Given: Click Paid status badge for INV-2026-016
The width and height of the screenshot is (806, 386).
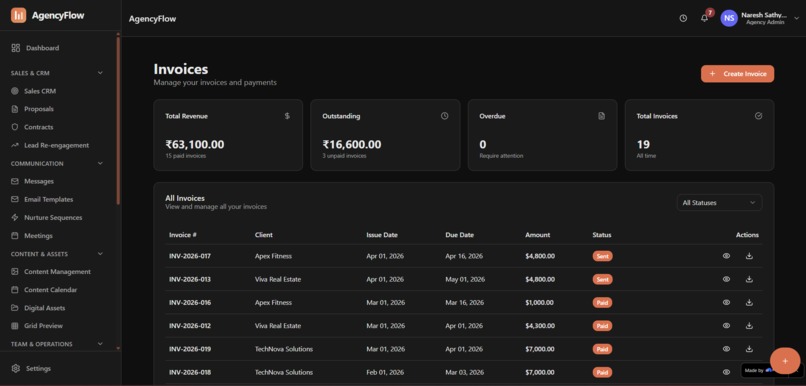Looking at the screenshot, I should pos(602,302).
